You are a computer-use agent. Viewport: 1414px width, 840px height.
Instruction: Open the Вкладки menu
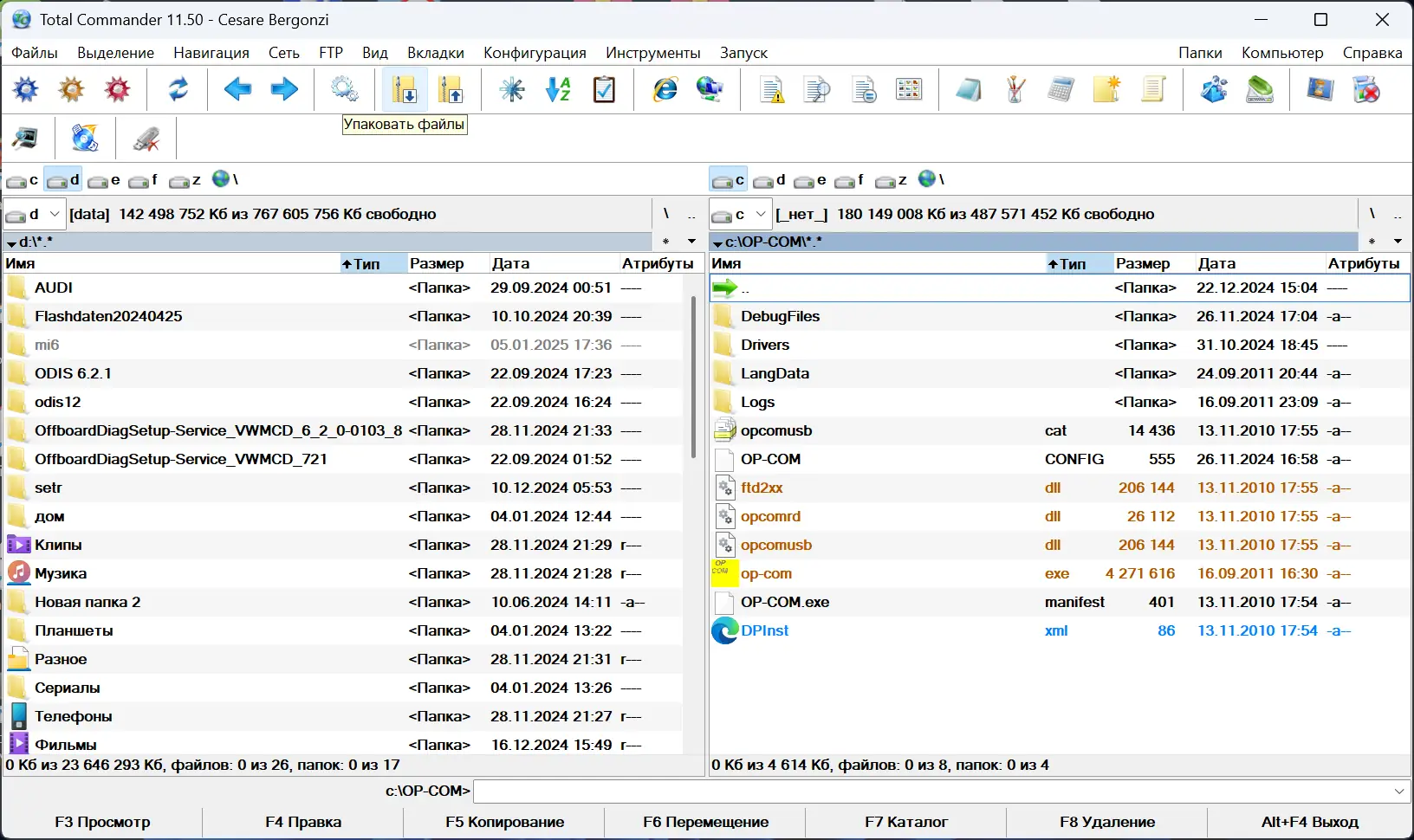pos(436,53)
